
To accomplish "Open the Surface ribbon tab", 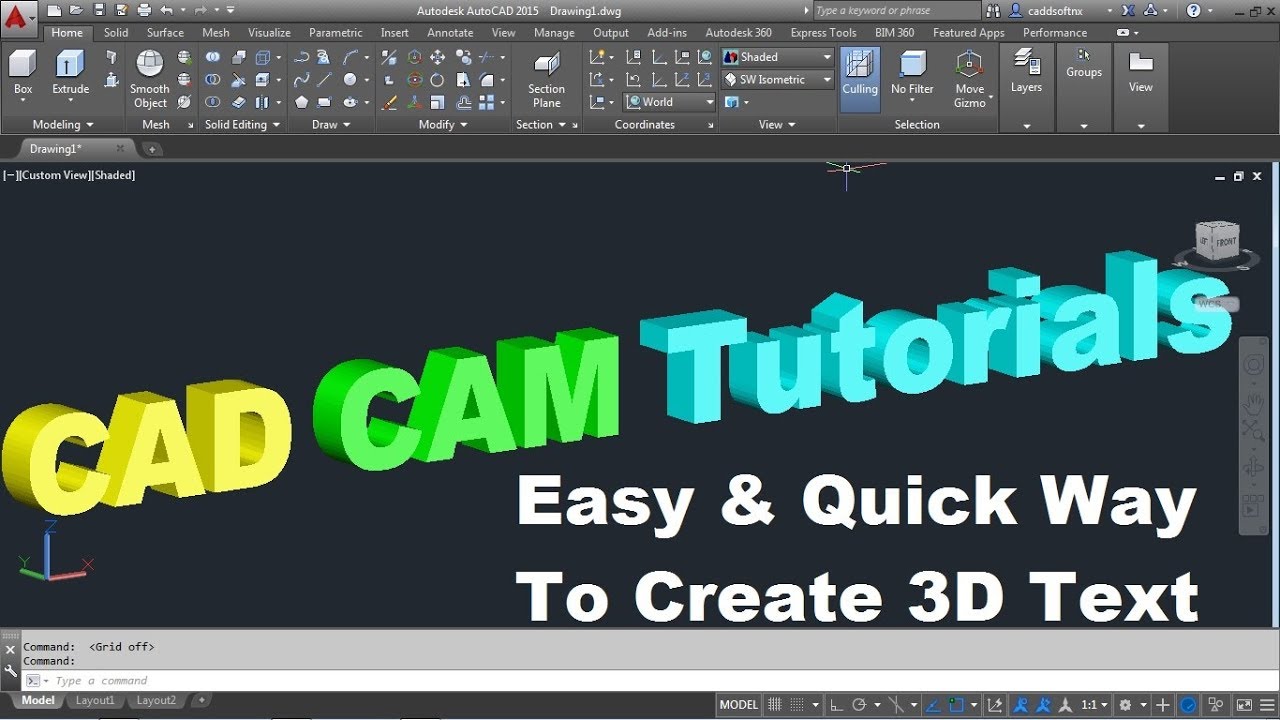I will click(165, 33).
